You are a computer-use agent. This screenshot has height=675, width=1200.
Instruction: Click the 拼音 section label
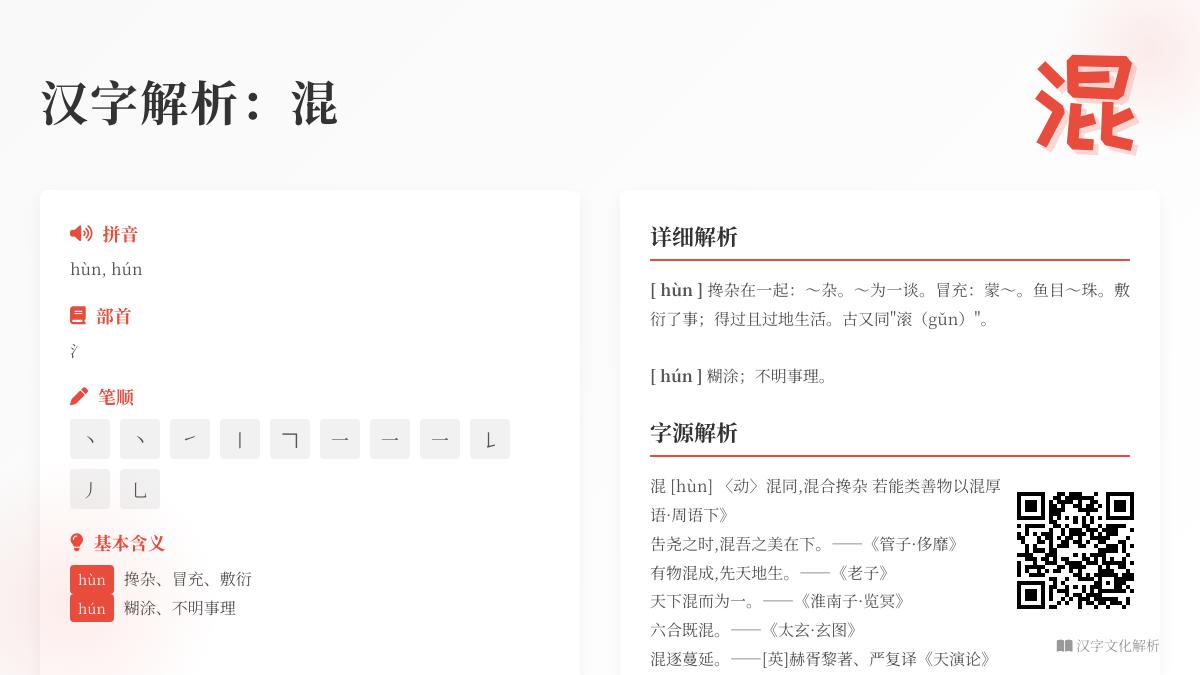click(120, 234)
